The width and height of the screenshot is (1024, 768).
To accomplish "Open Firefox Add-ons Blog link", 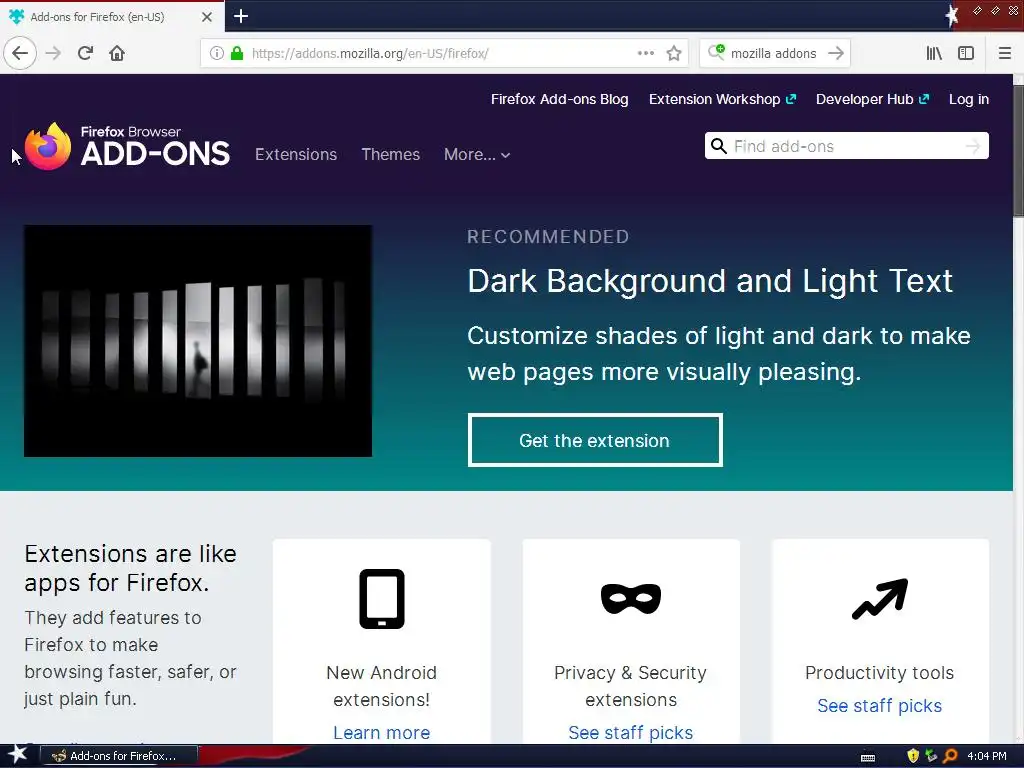I will coord(560,99).
